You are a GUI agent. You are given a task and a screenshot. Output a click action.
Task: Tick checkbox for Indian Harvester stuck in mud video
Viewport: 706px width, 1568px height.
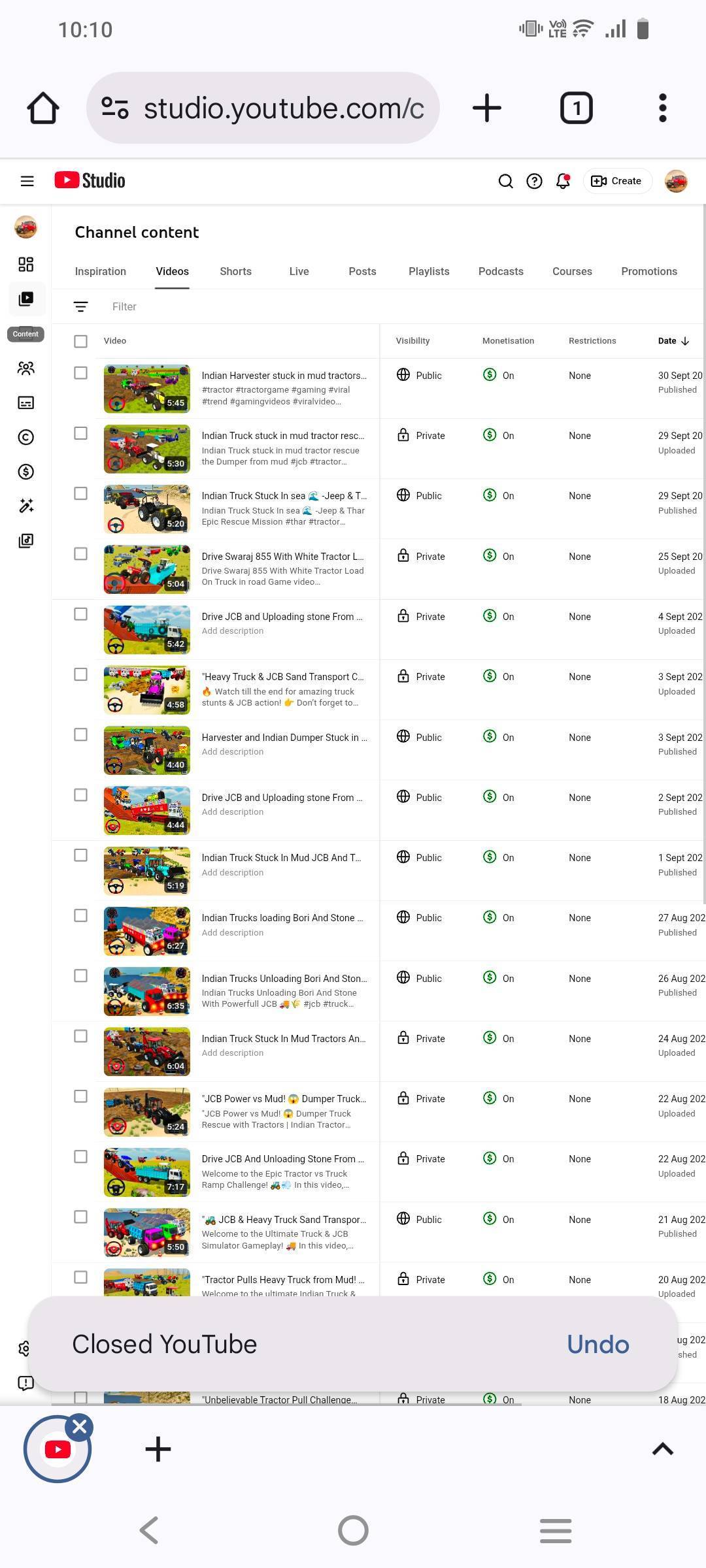[80, 373]
